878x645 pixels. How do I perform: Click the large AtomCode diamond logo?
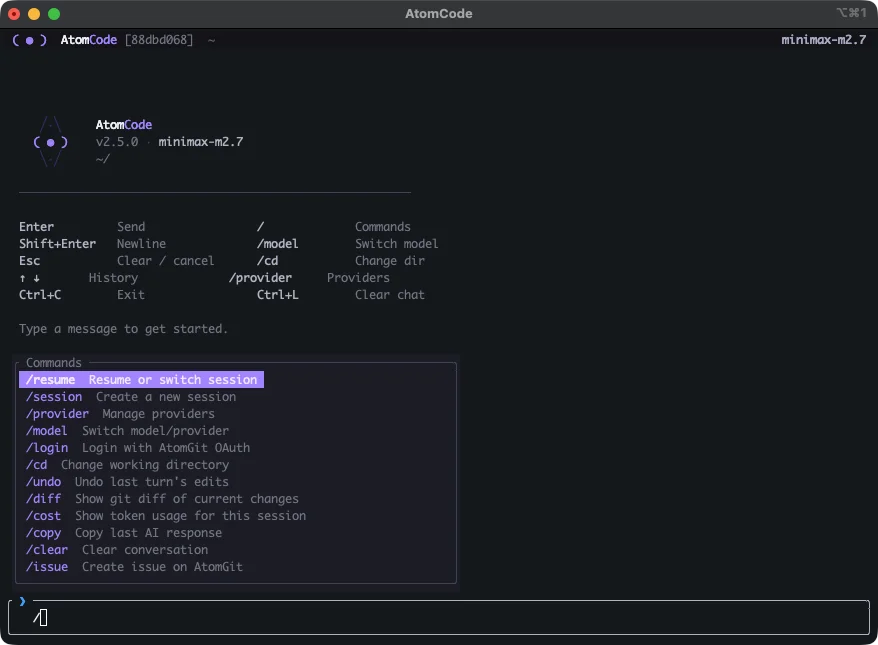point(50,142)
